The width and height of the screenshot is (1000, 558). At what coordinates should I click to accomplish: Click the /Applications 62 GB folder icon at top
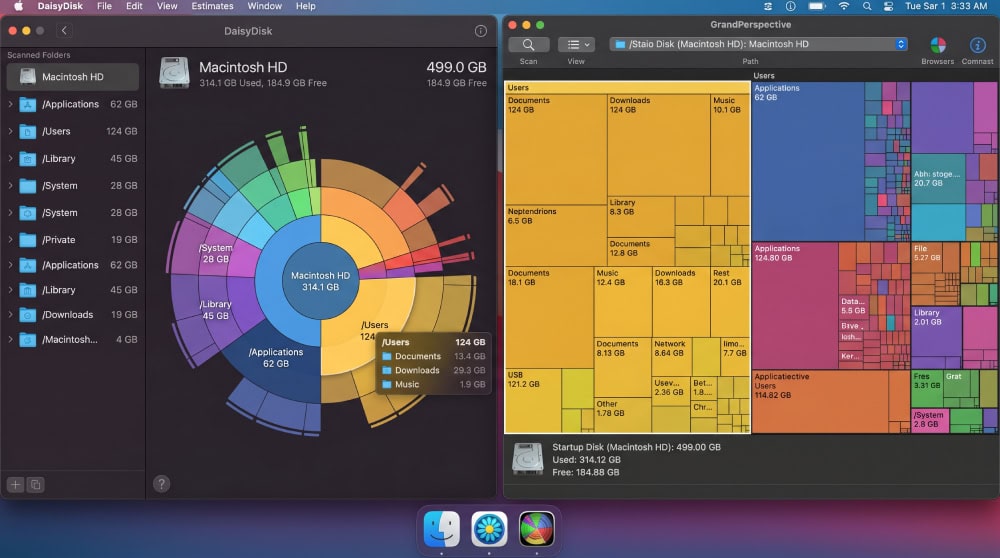pyautogui.click(x=27, y=104)
